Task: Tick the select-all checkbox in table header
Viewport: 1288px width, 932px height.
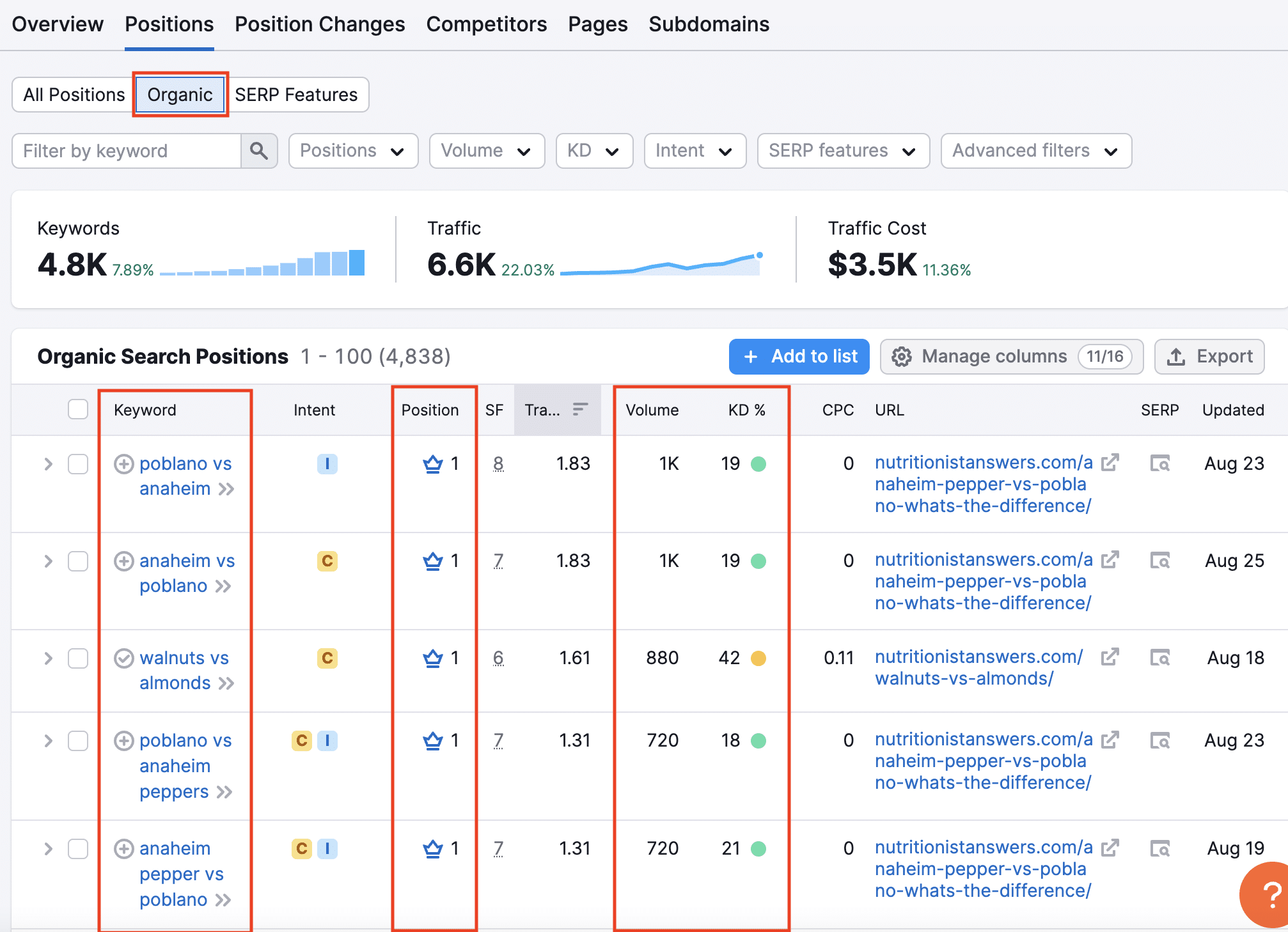Action: 78,409
